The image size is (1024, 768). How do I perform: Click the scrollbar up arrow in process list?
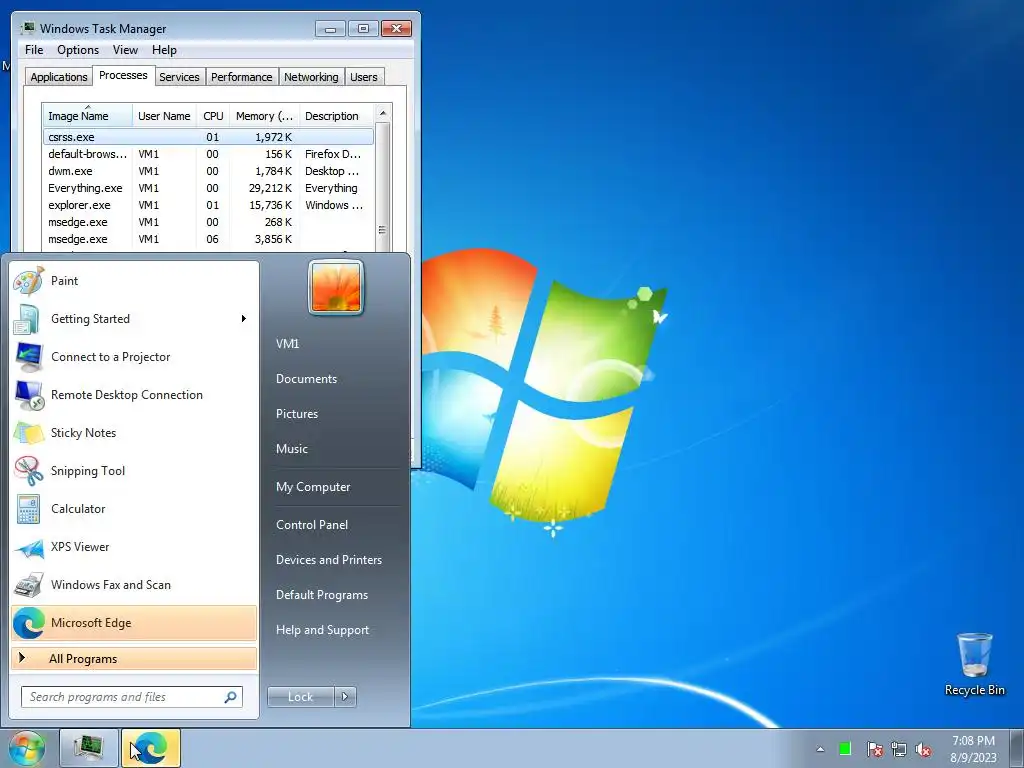(383, 113)
